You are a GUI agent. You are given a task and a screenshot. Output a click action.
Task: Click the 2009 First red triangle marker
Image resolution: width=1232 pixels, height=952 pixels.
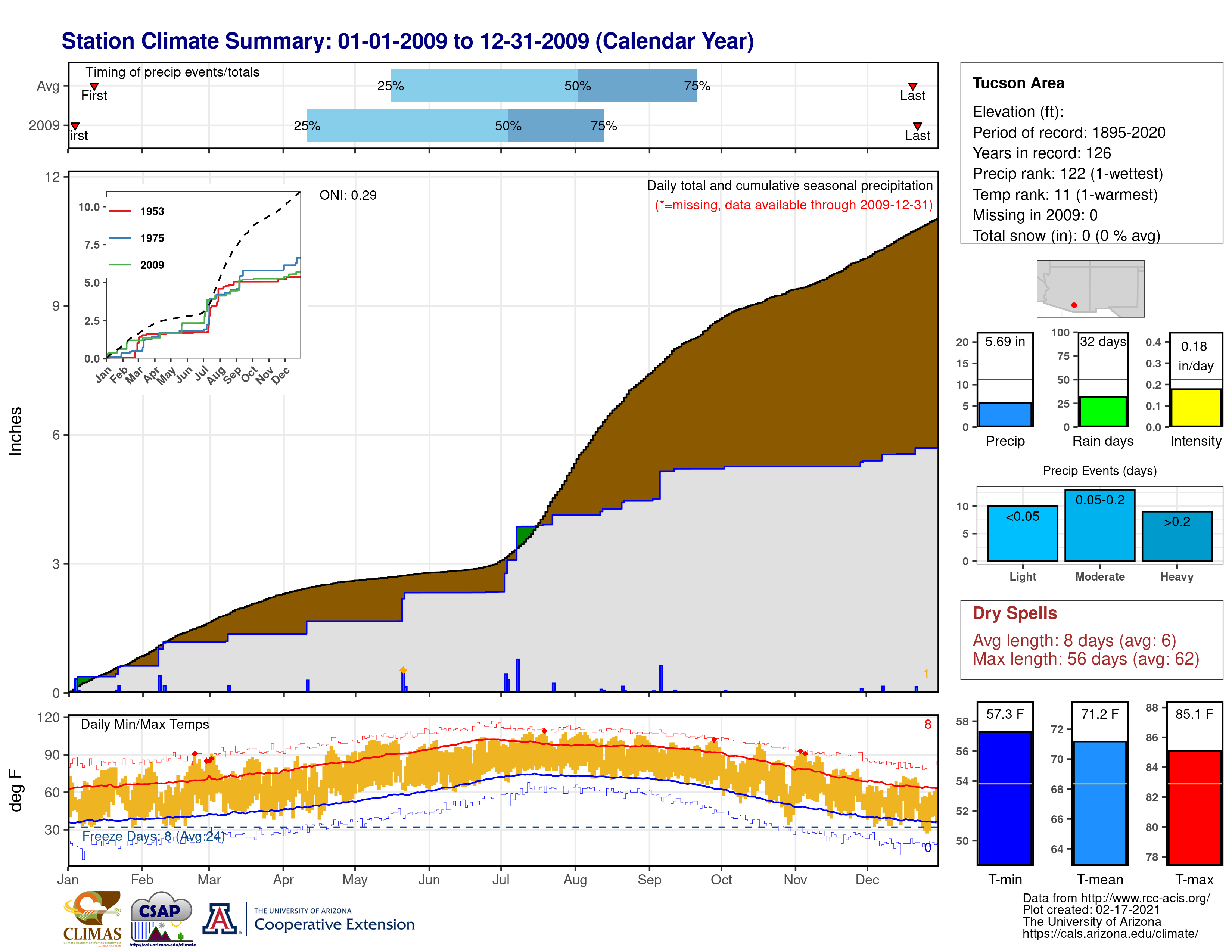tap(74, 126)
